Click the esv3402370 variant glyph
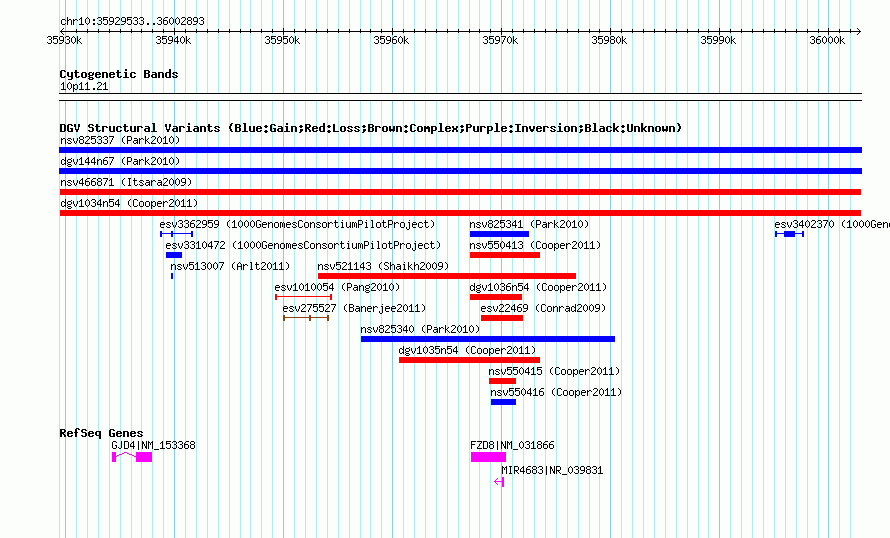890x538 pixels. coord(790,234)
